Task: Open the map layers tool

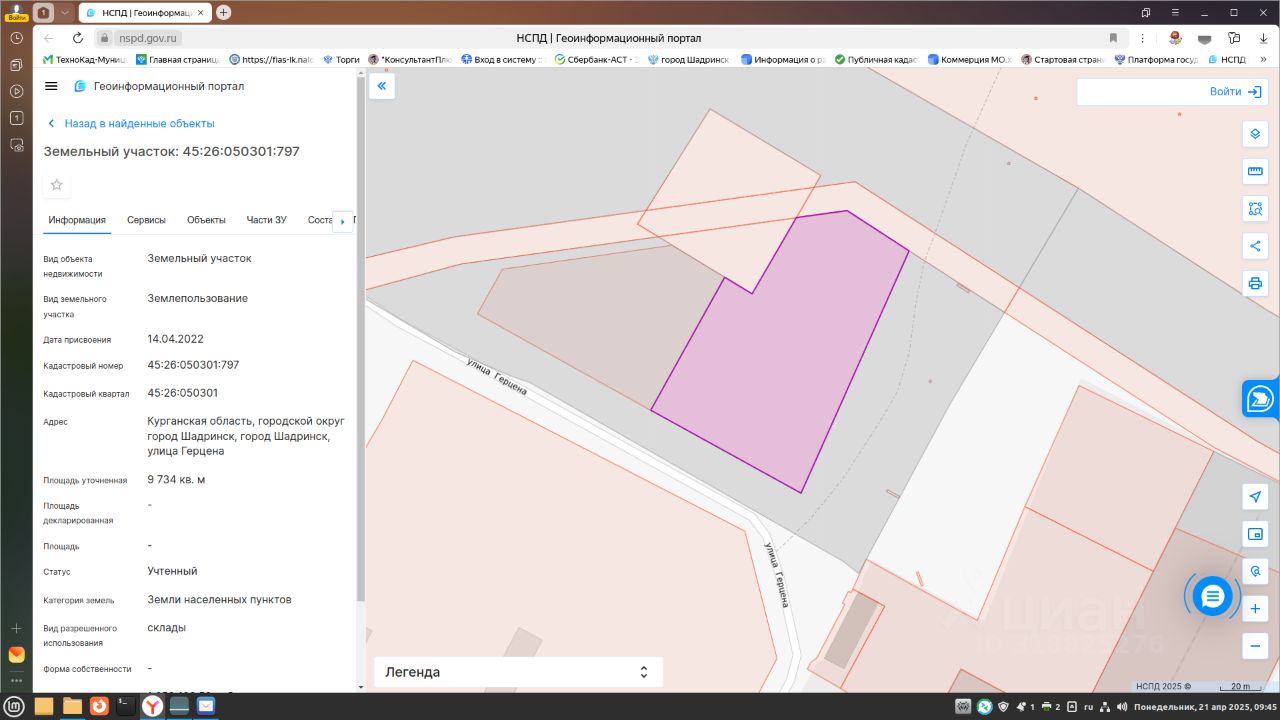Action: pos(1255,134)
